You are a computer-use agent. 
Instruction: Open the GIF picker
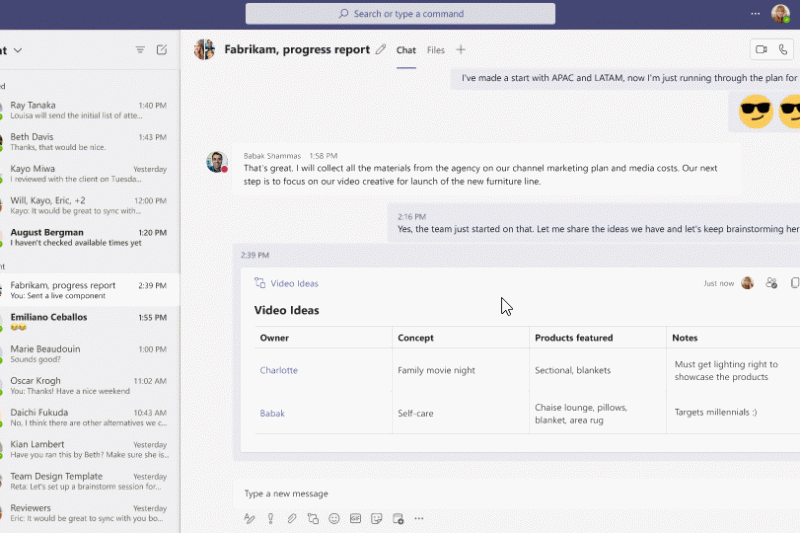[356, 519]
